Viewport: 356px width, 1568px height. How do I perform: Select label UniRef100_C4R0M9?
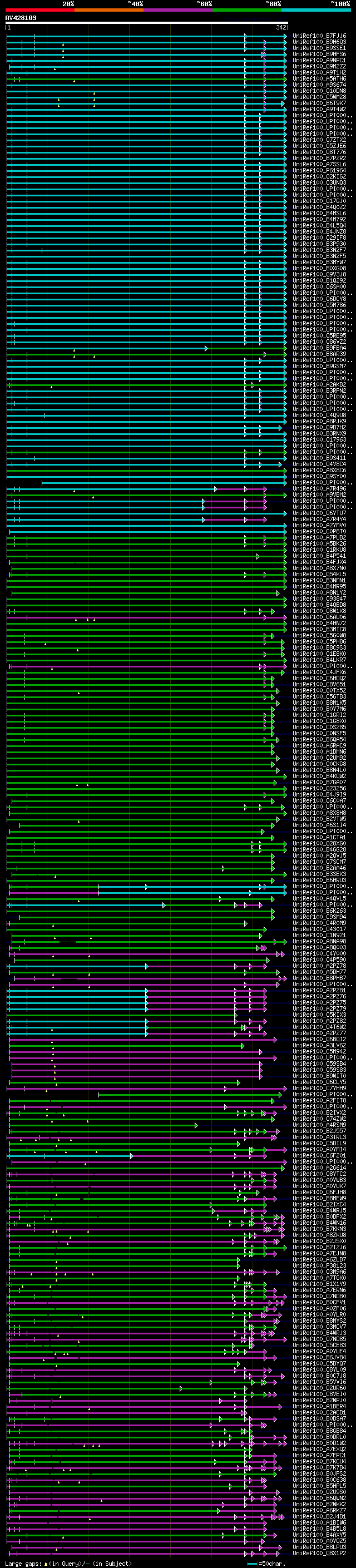tap(319, 923)
